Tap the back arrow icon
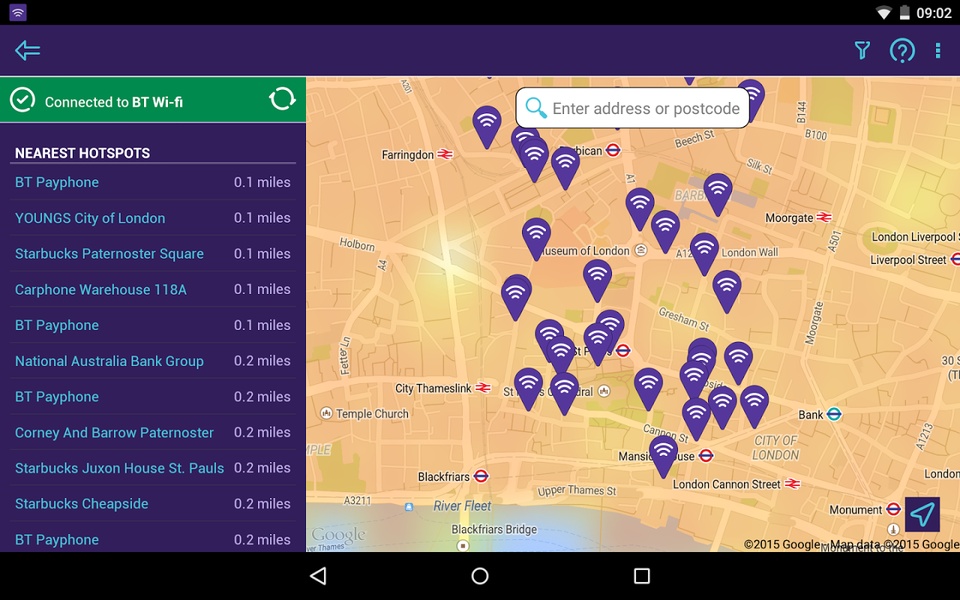This screenshot has height=600, width=960. 28,50
